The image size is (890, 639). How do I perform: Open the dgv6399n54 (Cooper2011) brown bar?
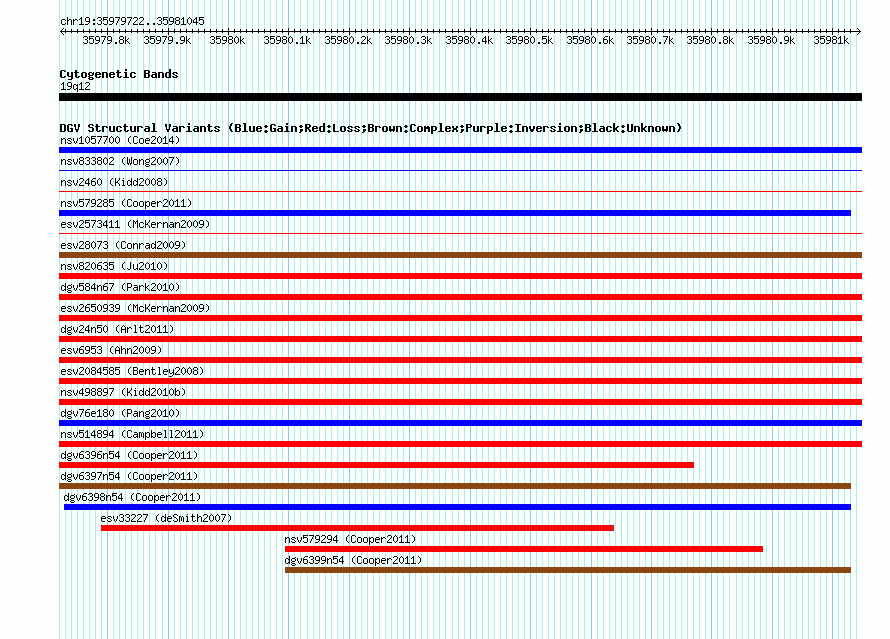568,570
